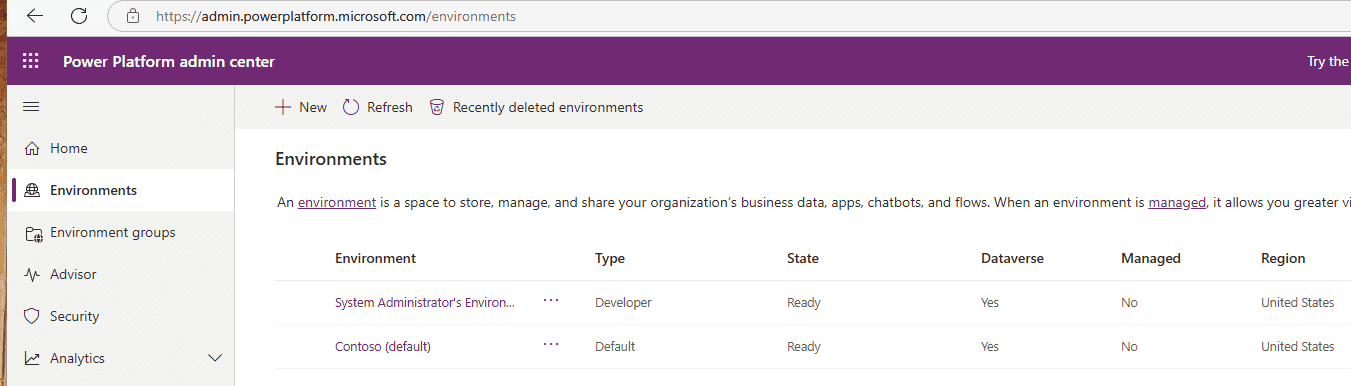Viewport: 1351px width, 386px height.
Task: Click the 'Default' type cell
Action: tap(615, 346)
